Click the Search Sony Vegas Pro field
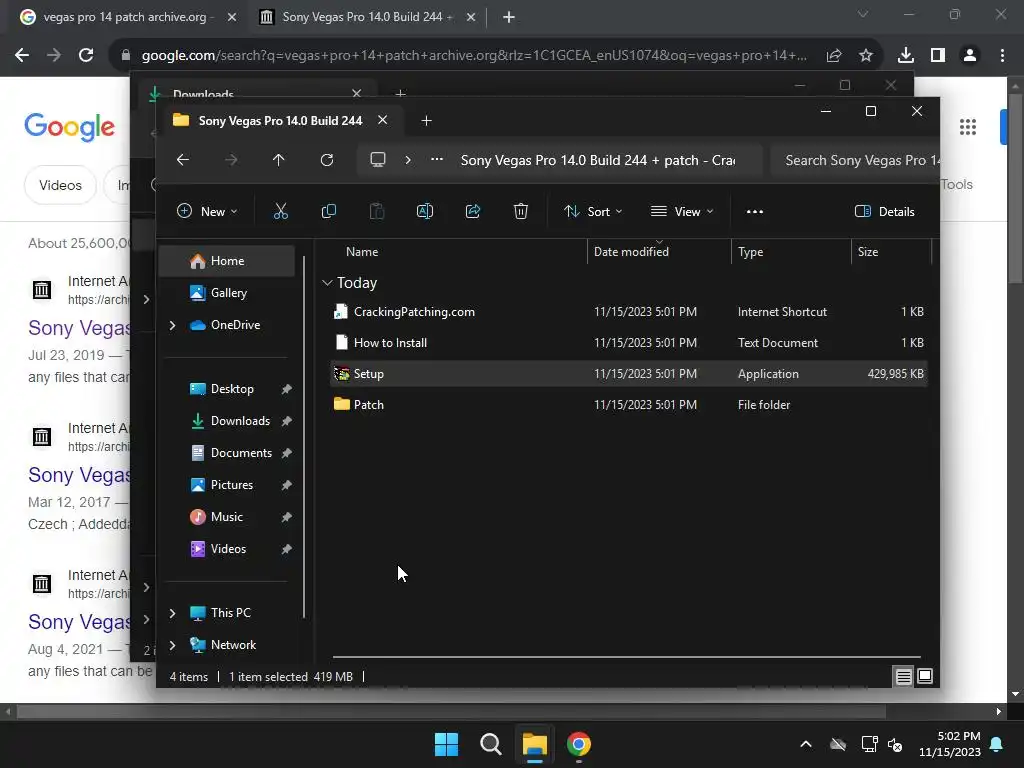Viewport: 1024px width, 768px height. (x=855, y=160)
